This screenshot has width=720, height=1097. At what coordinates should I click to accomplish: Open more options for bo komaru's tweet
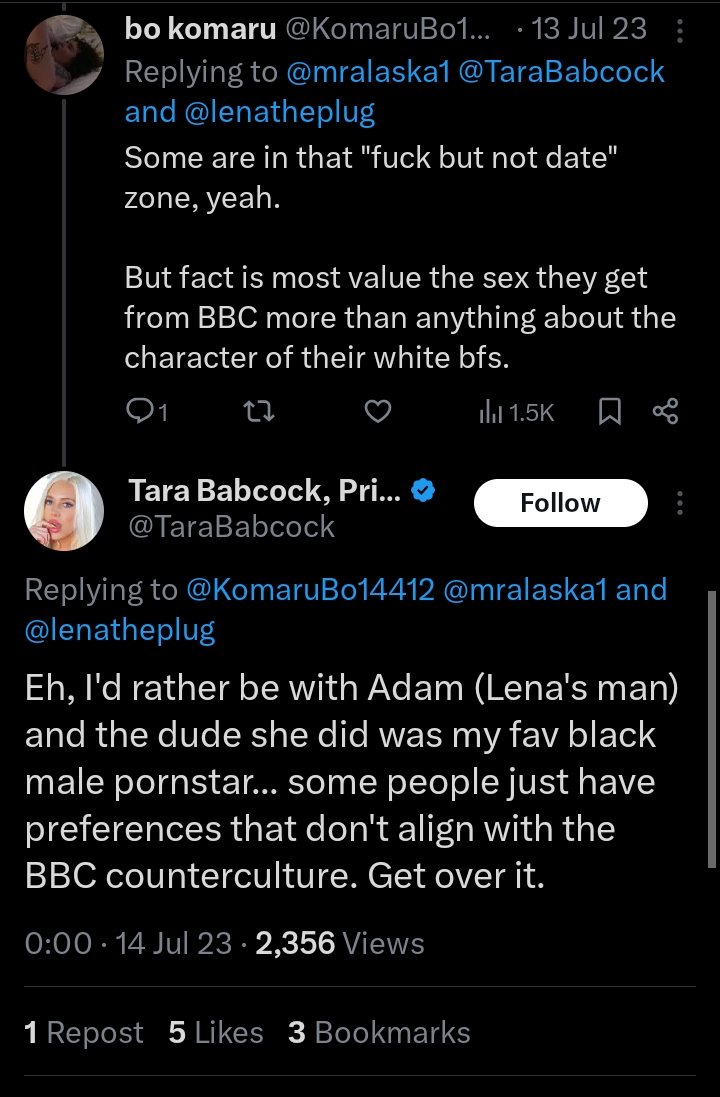click(x=680, y=32)
